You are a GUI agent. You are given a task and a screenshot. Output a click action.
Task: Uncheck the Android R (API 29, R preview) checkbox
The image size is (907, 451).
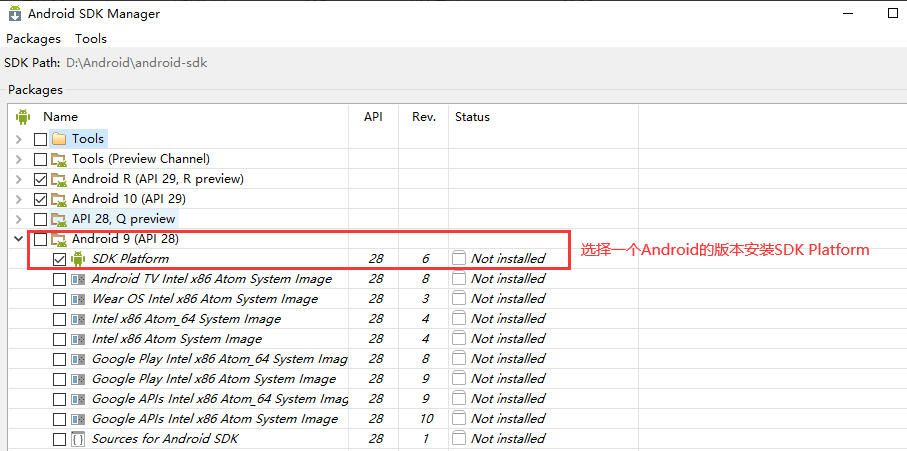coord(40,180)
